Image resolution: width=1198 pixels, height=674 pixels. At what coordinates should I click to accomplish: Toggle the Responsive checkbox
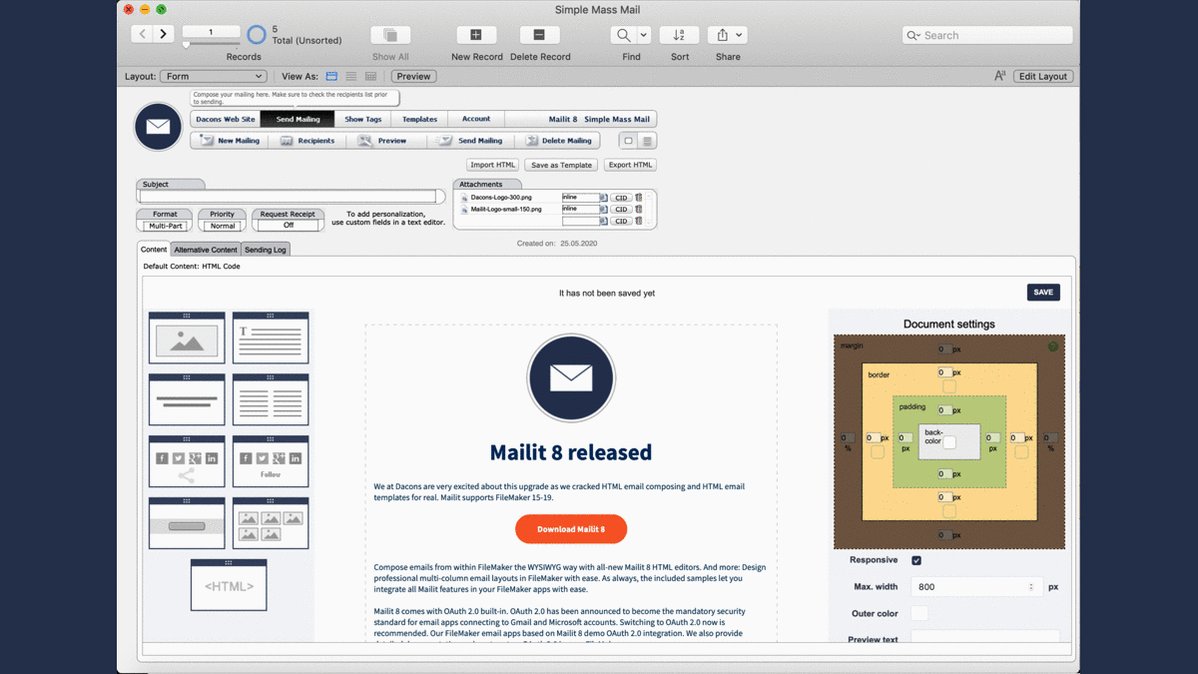click(x=916, y=560)
